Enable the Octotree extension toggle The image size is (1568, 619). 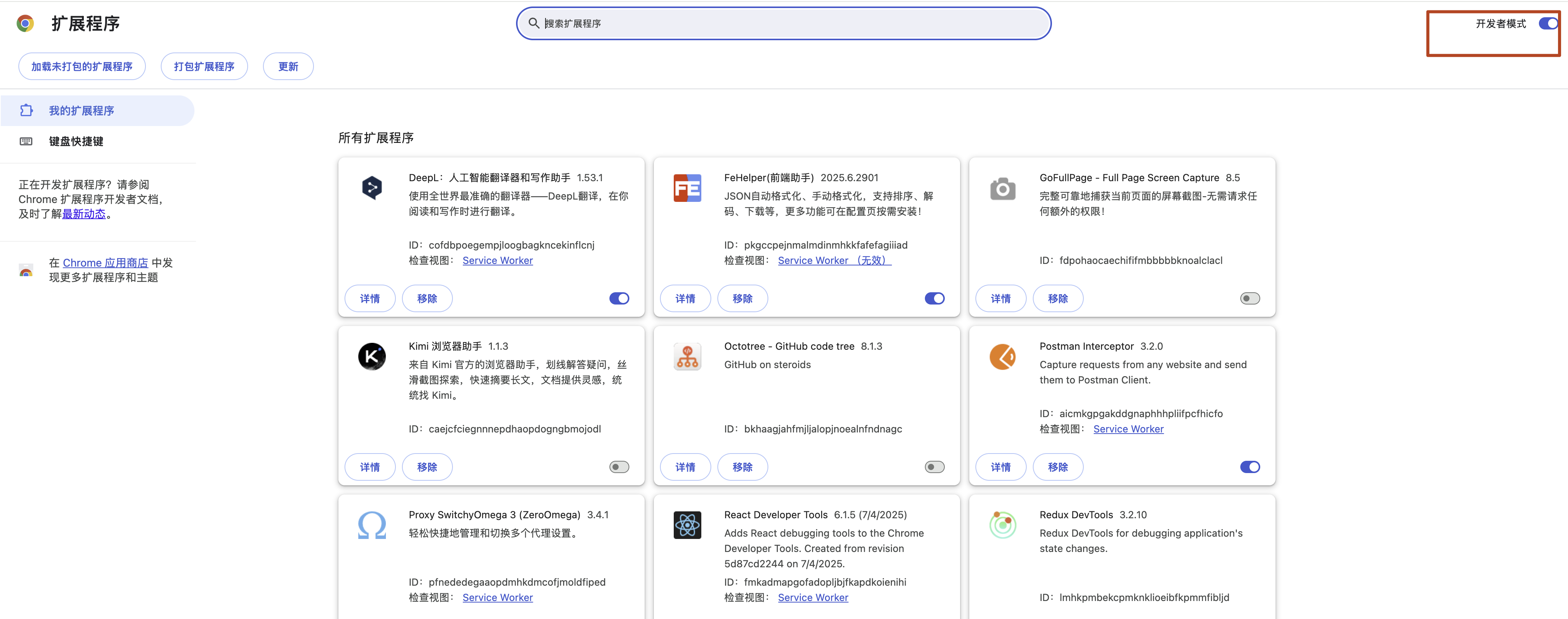934,467
